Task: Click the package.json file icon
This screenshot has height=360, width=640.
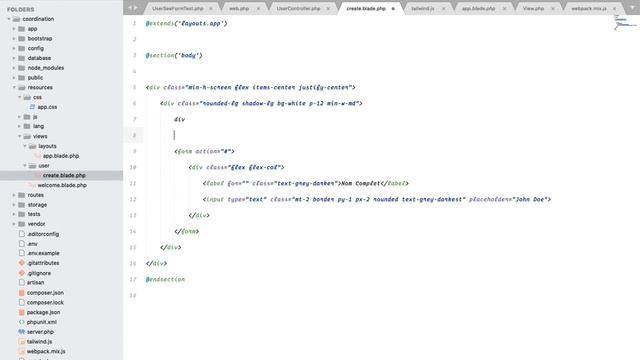Action: pos(22,312)
